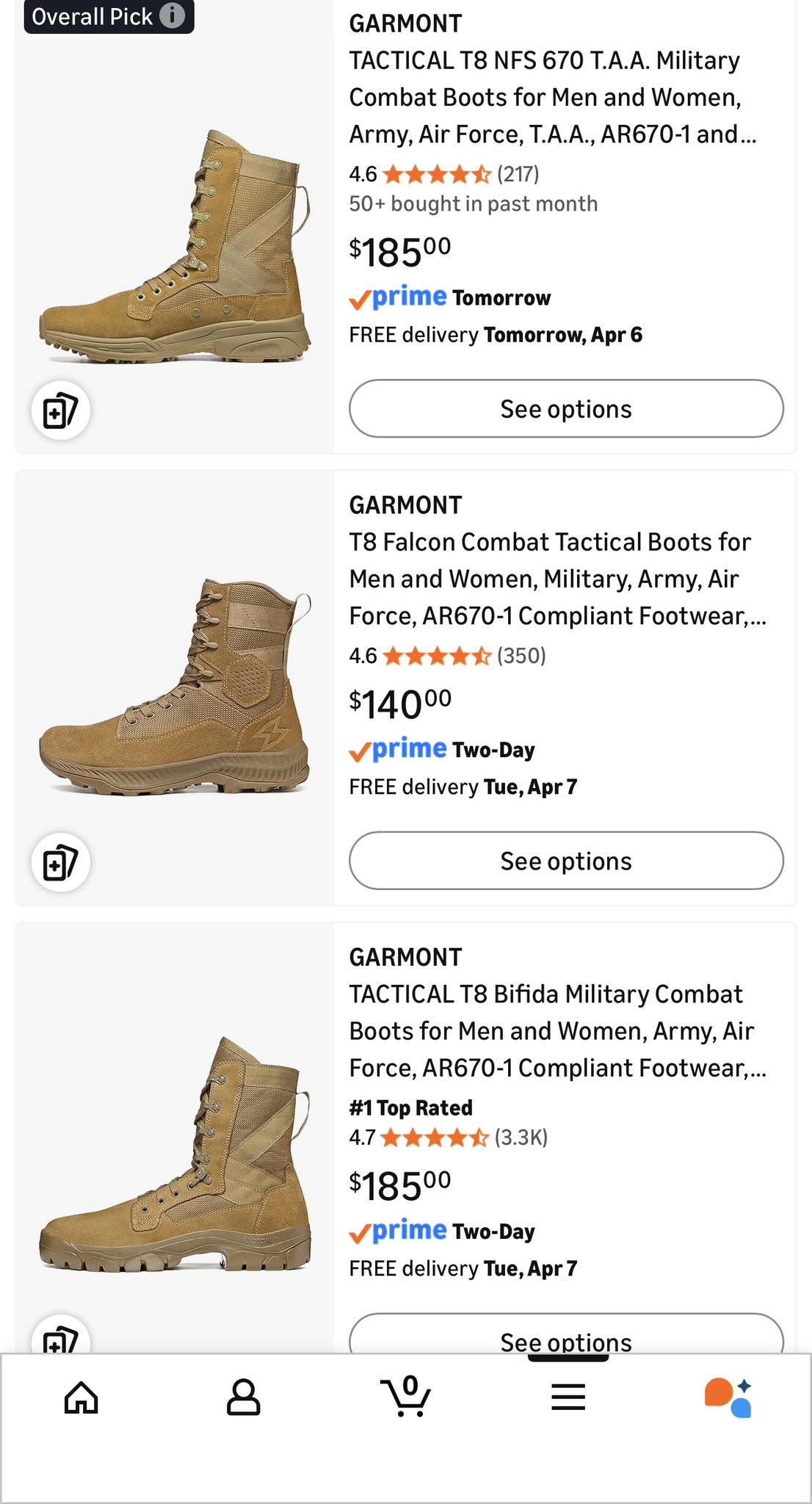The image size is (812, 1504).
Task: Add T8 Falcon boot to list icon
Action: click(x=61, y=862)
